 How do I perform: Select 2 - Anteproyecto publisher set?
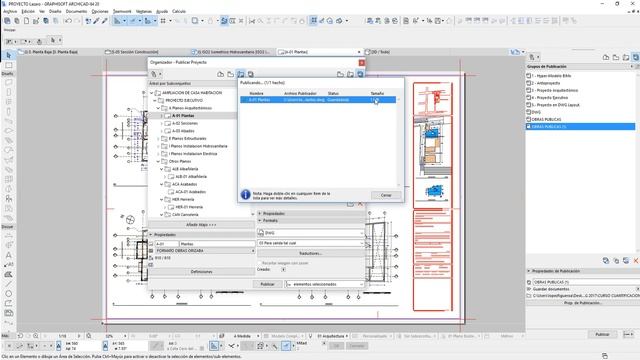click(546, 83)
